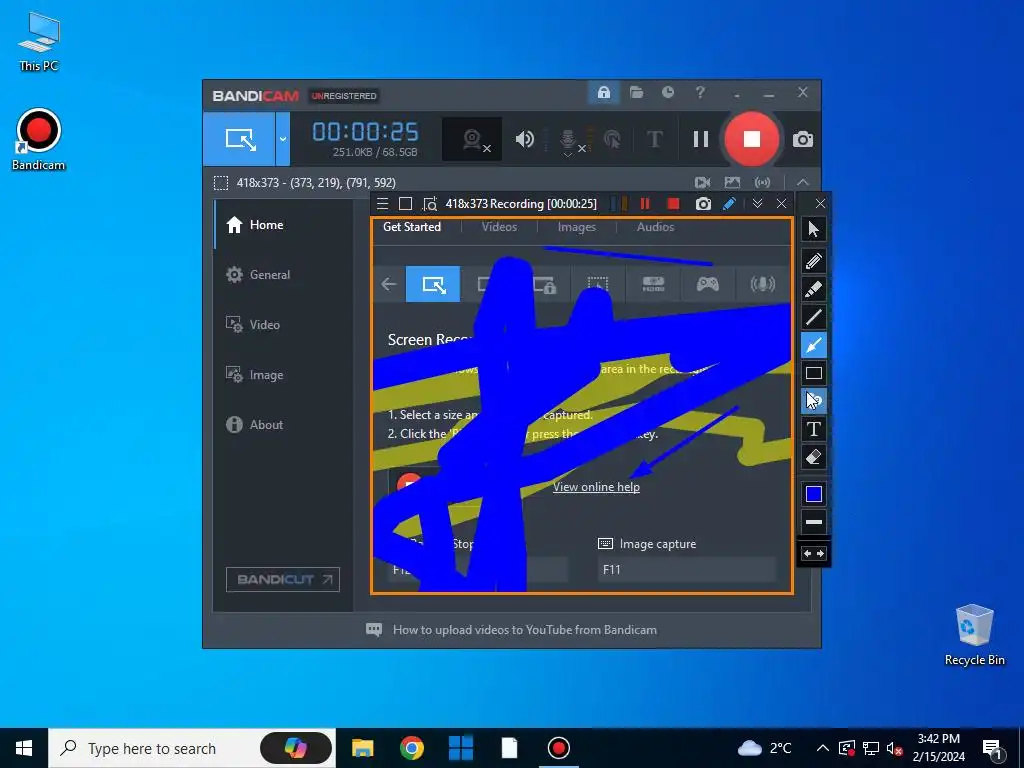
Task: Select the audio-only recording mode icon
Action: click(x=762, y=284)
